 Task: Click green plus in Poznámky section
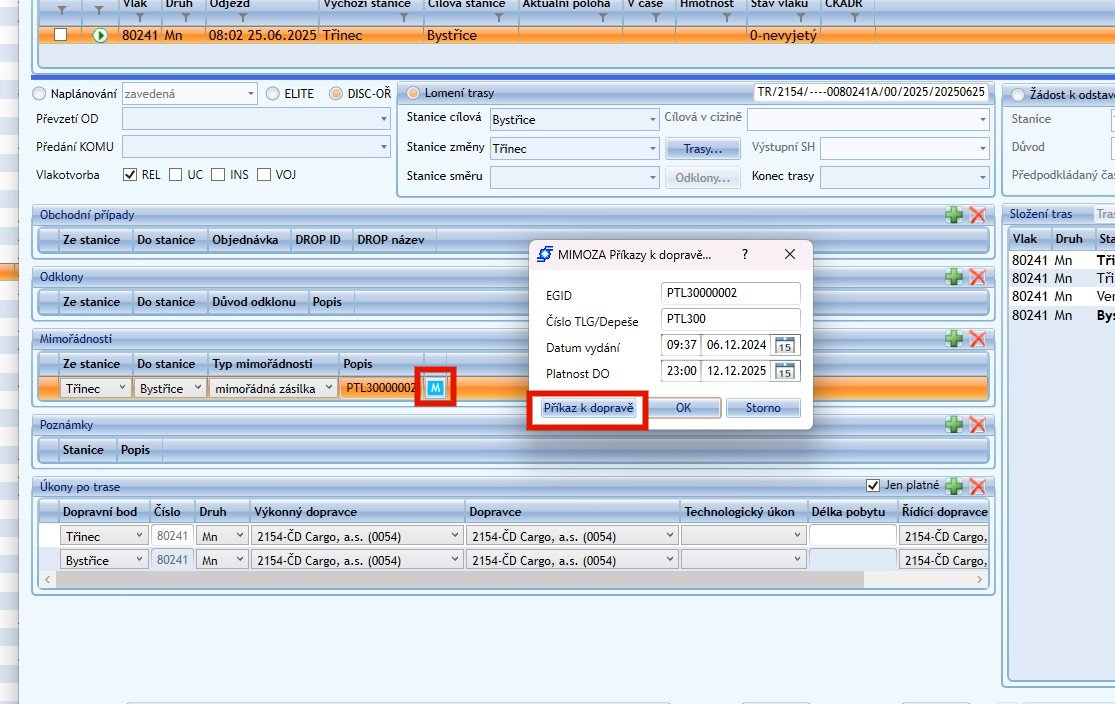pyautogui.click(x=955, y=425)
